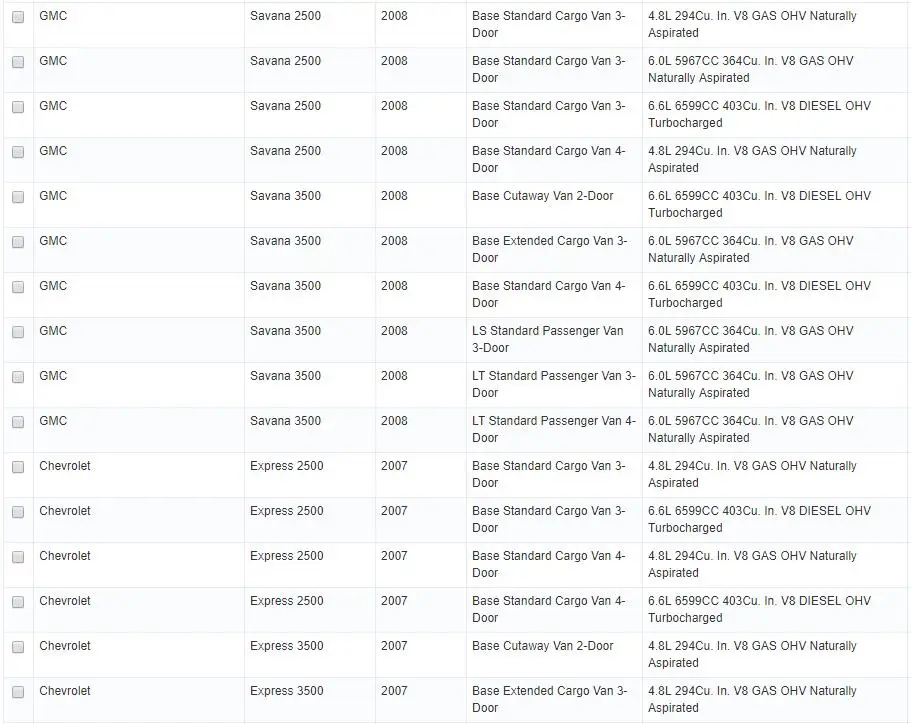Screen dimensions: 911x724
Task: Click '2008' in LT Passenger Van 3-Door row
Action: 394,375
